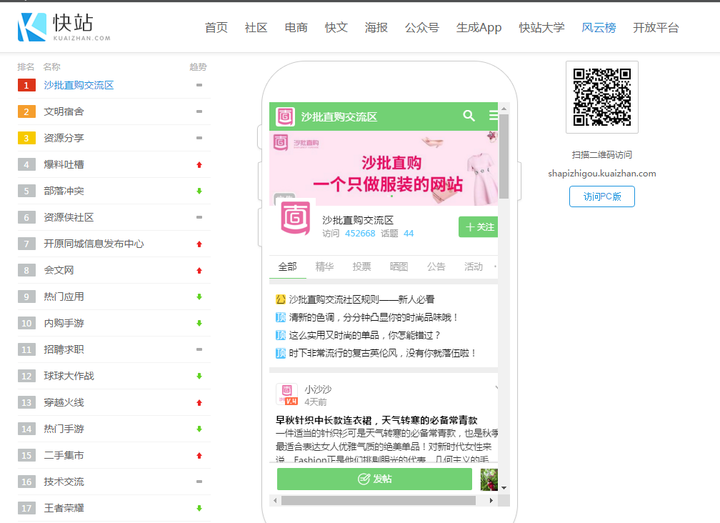Click the up trend arrow for 会文网
Viewport: 720px width, 523px height.
click(x=199, y=270)
